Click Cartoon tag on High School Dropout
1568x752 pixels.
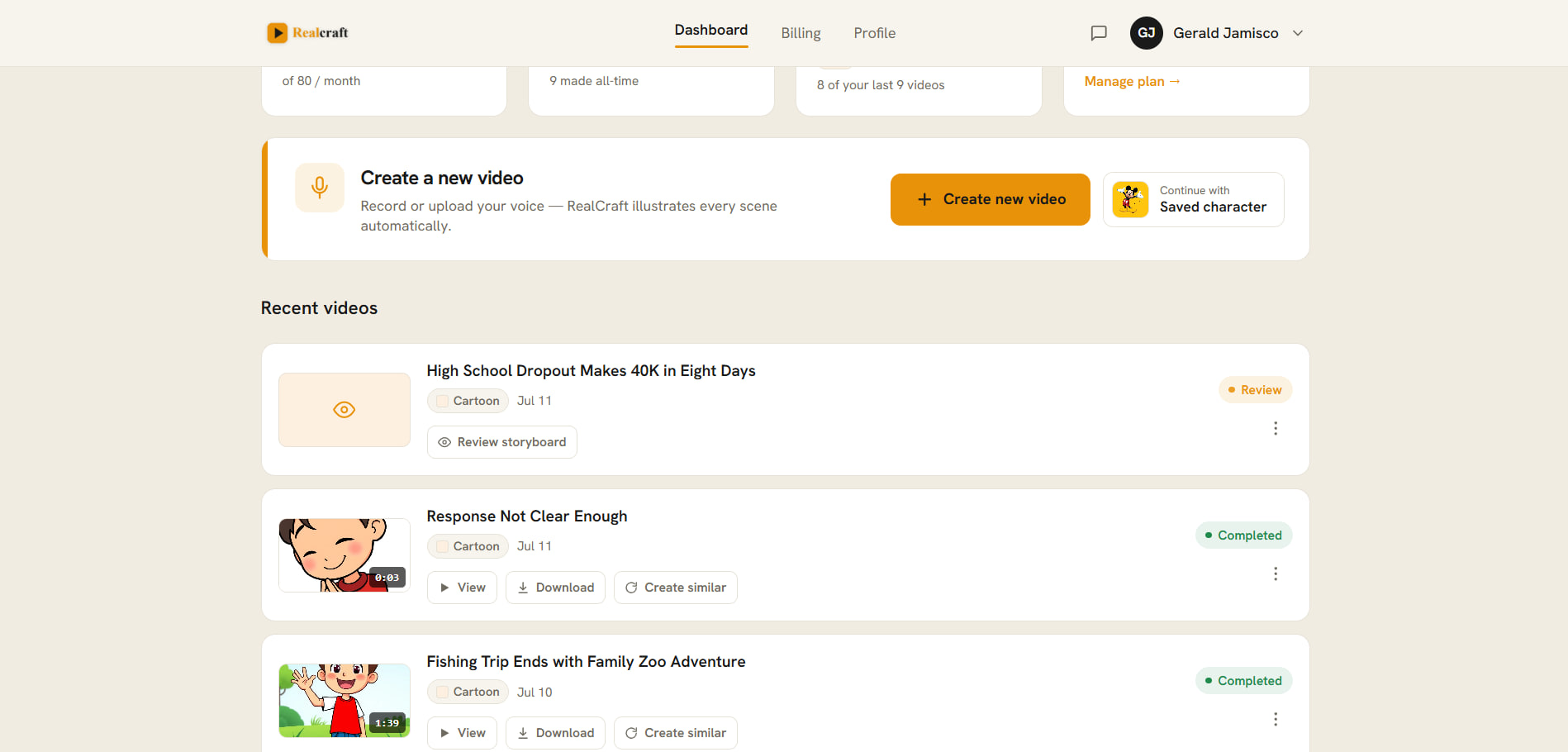(468, 401)
